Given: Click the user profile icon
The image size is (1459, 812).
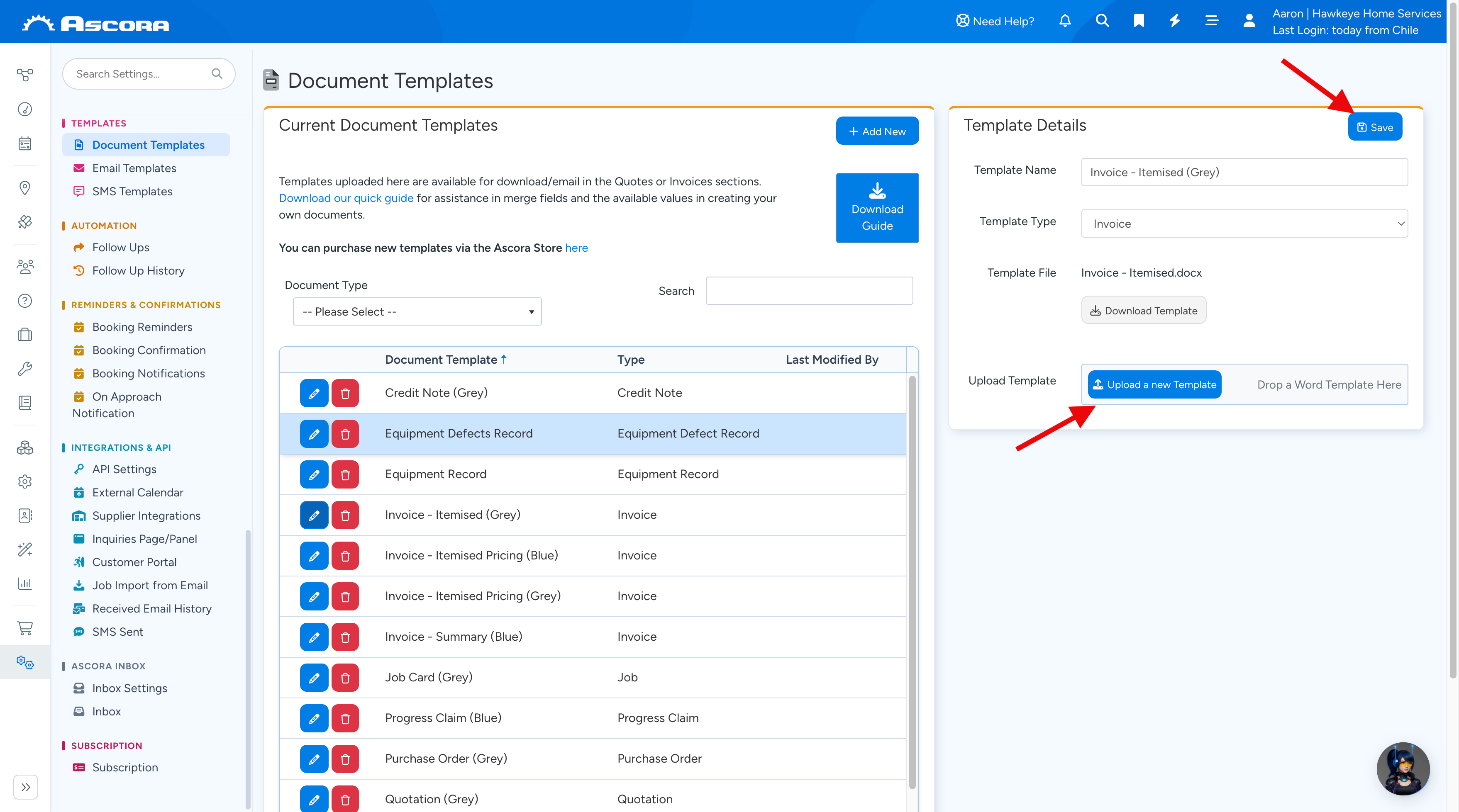Looking at the screenshot, I should [x=1249, y=21].
